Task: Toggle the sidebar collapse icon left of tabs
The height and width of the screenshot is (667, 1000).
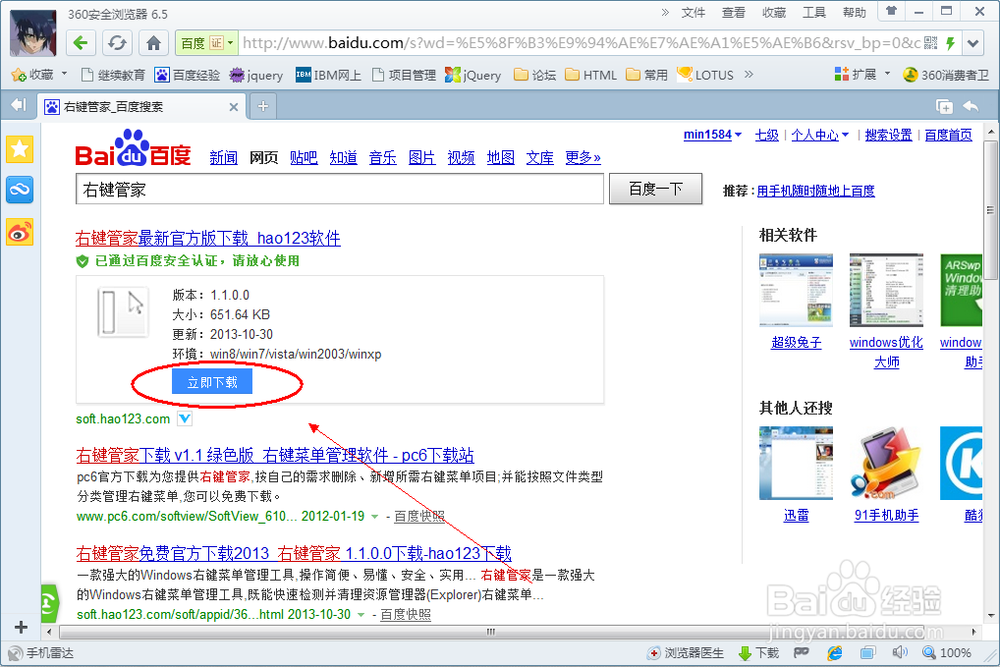Action: click(18, 105)
